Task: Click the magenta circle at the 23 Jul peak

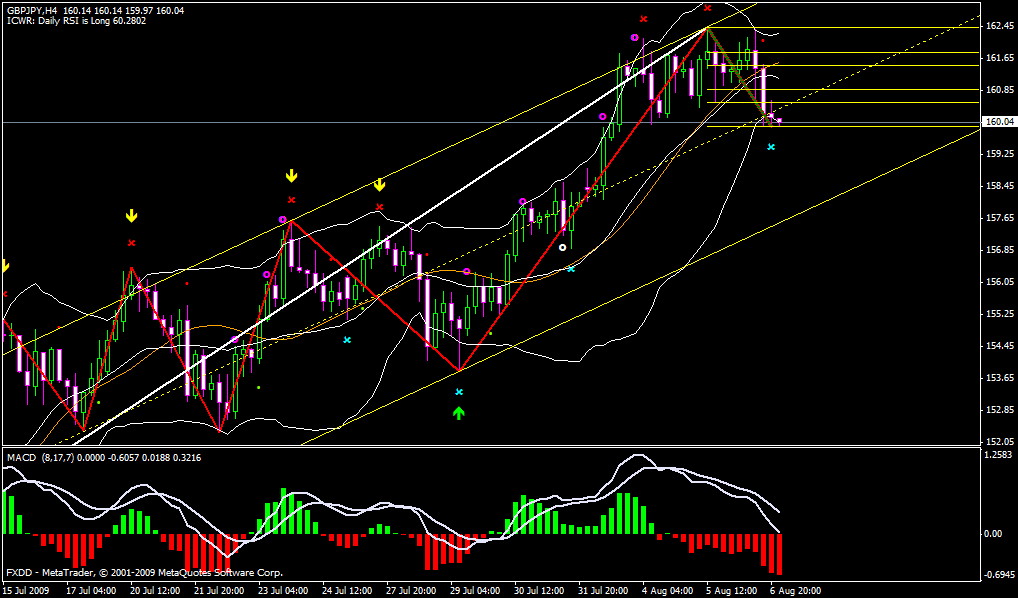Action: click(x=282, y=219)
